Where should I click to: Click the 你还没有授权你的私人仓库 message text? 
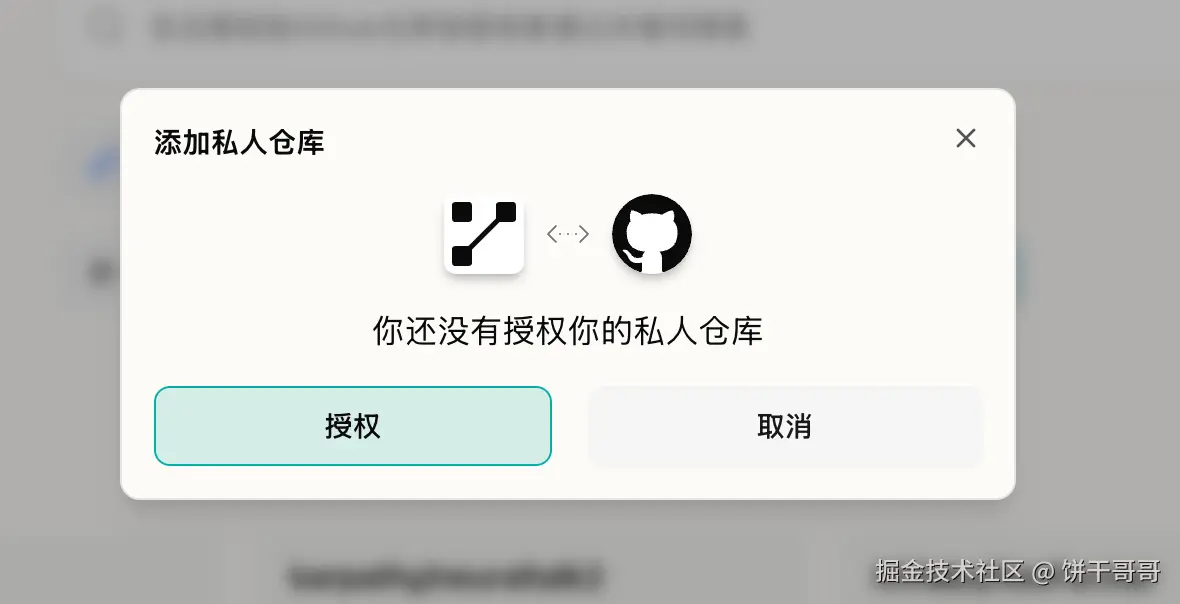568,330
